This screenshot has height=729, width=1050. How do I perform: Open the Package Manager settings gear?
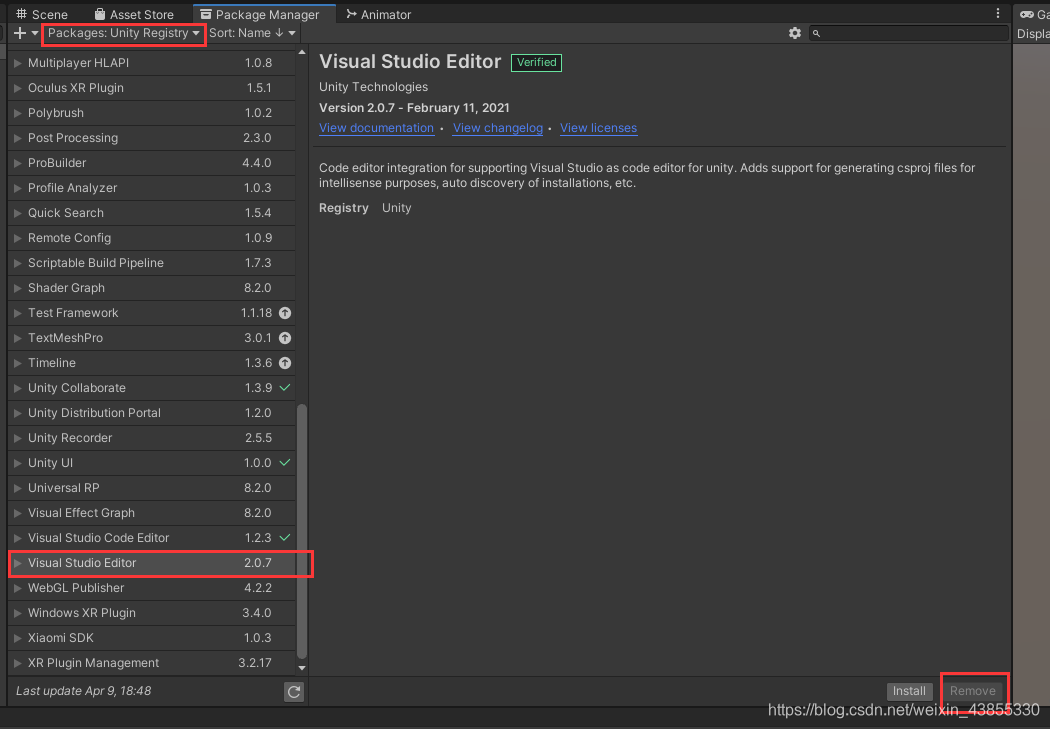[794, 33]
